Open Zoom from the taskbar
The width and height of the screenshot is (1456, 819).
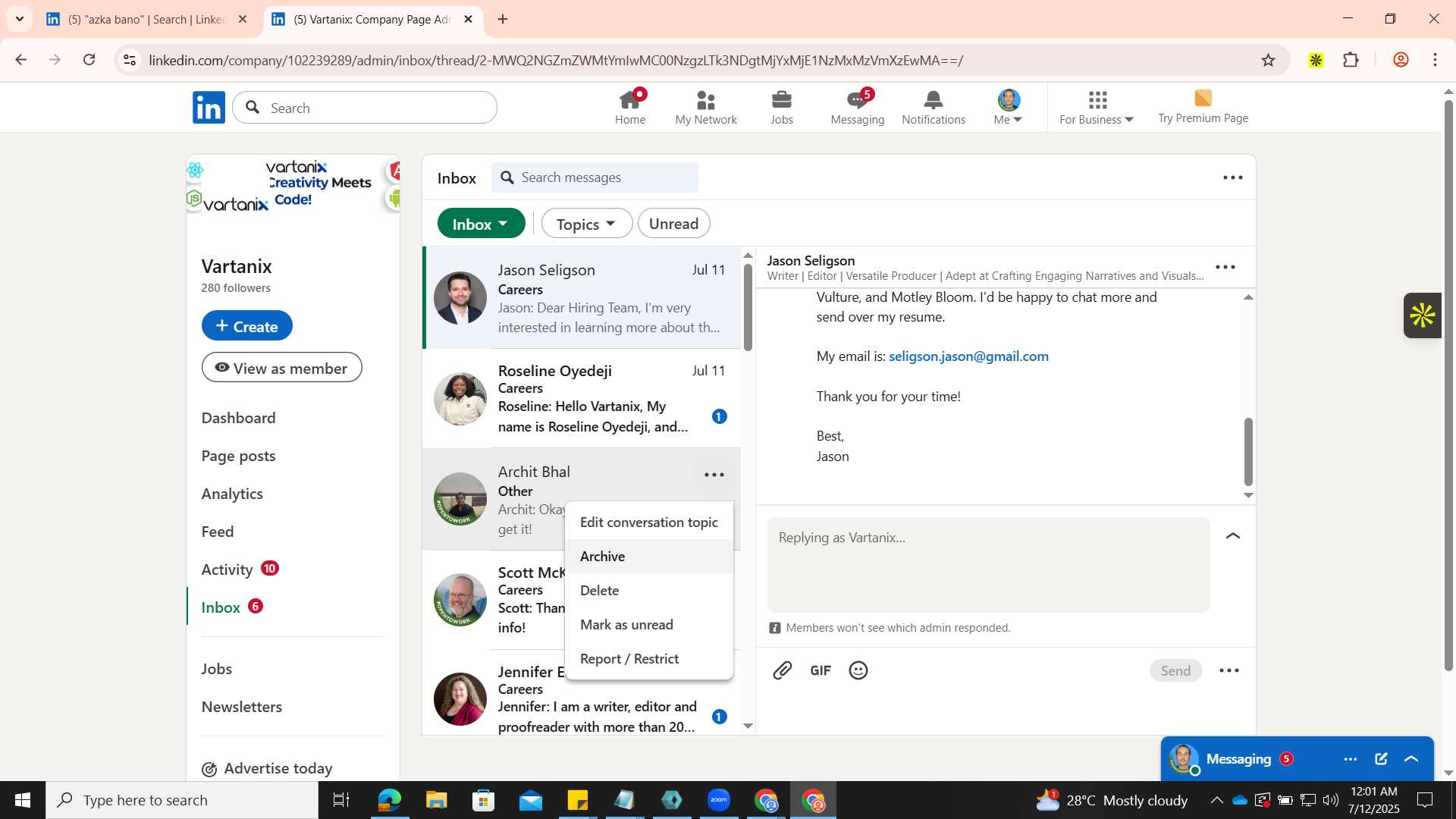(719, 800)
